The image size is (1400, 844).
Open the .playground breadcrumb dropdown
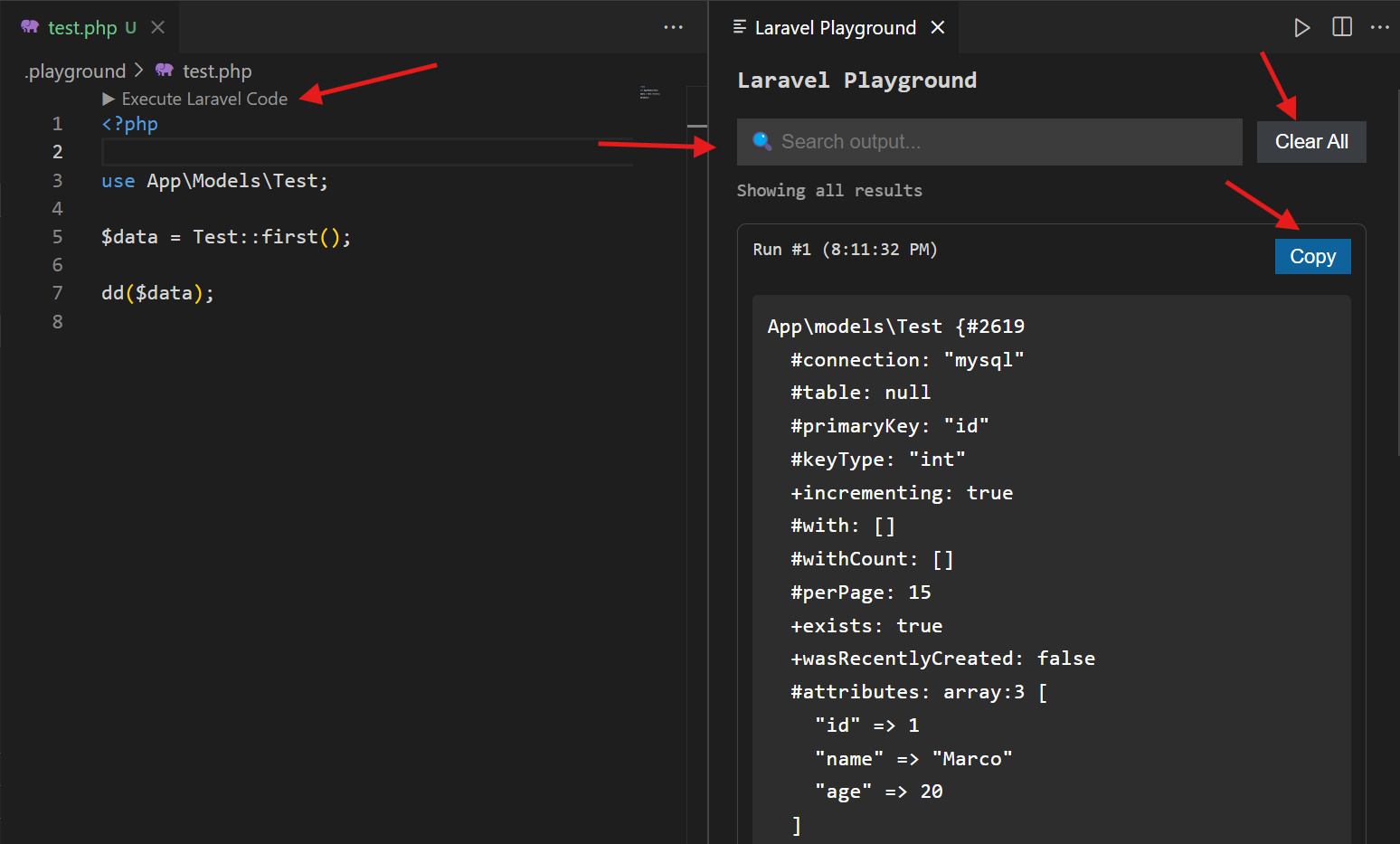pyautogui.click(x=74, y=71)
